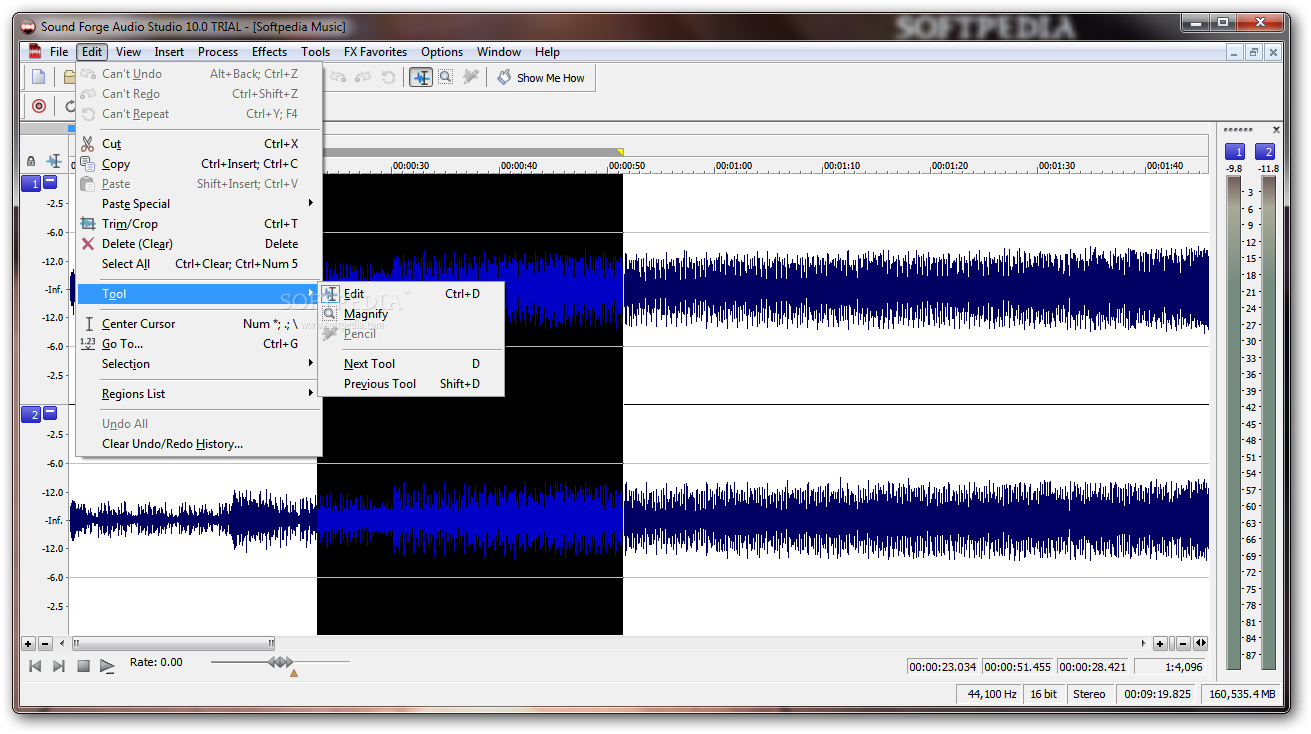Click the level zoom out minus button

[x=45, y=644]
